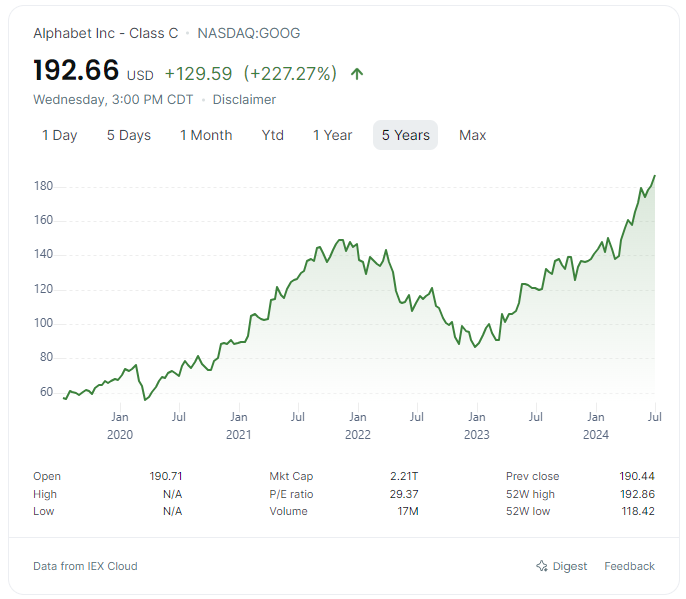Click the (+227.27%) percent change

pos(290,74)
